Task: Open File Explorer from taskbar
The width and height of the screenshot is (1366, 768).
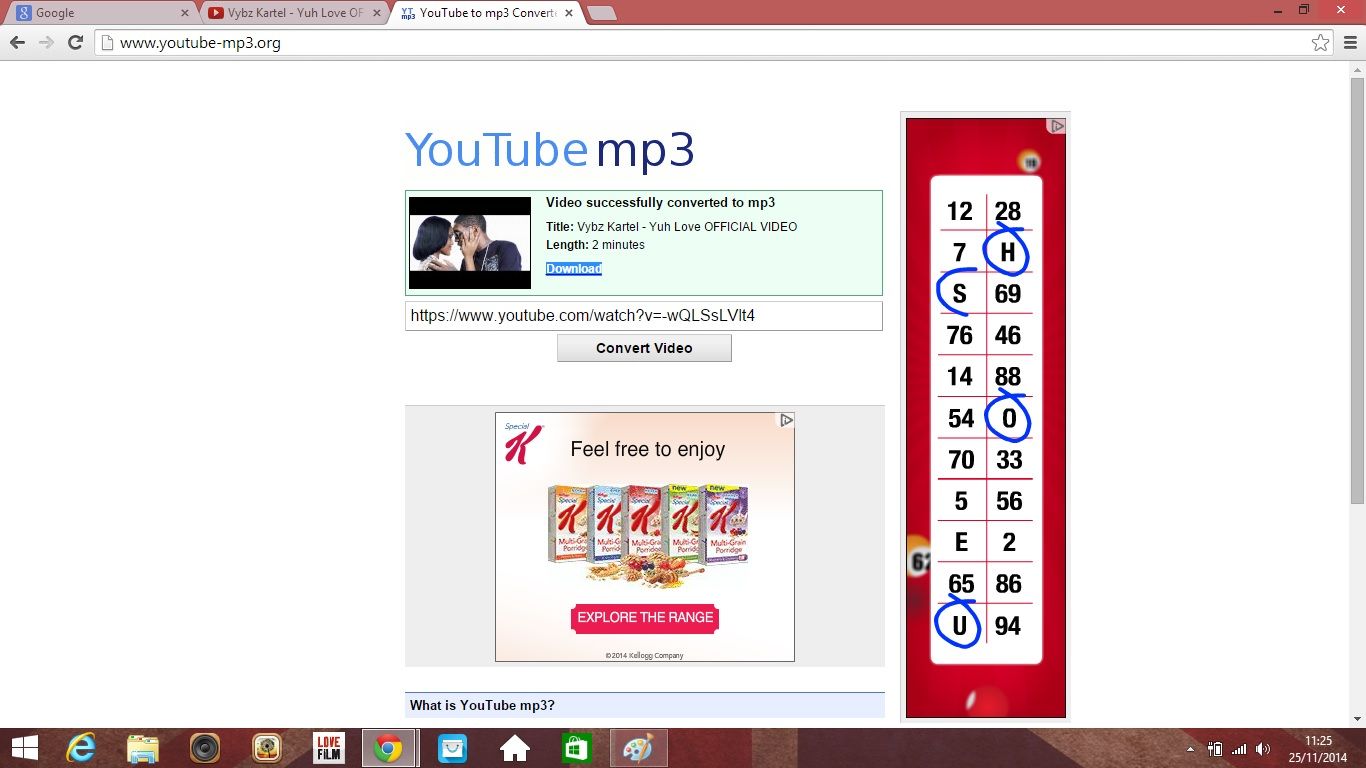Action: pos(143,748)
